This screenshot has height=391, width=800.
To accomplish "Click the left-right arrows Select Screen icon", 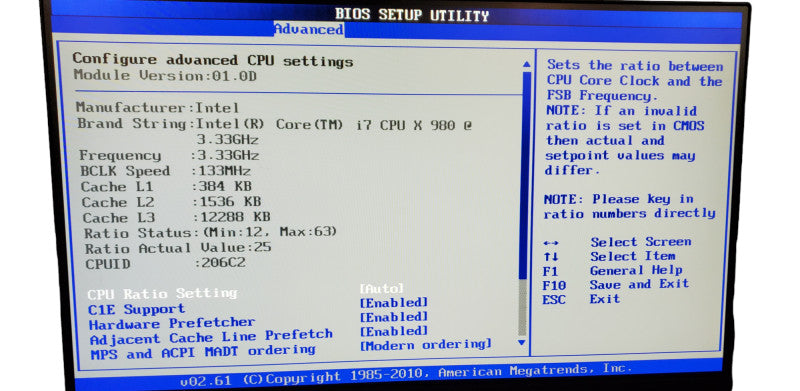I will [552, 243].
